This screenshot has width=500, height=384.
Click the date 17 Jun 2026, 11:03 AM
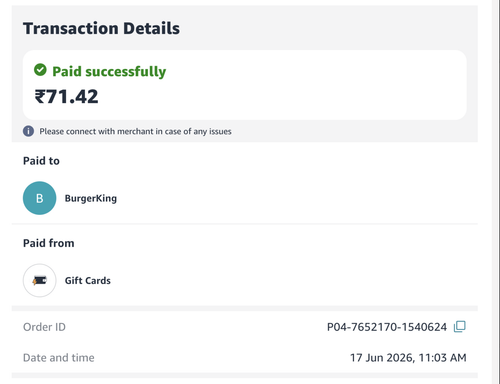(408, 358)
